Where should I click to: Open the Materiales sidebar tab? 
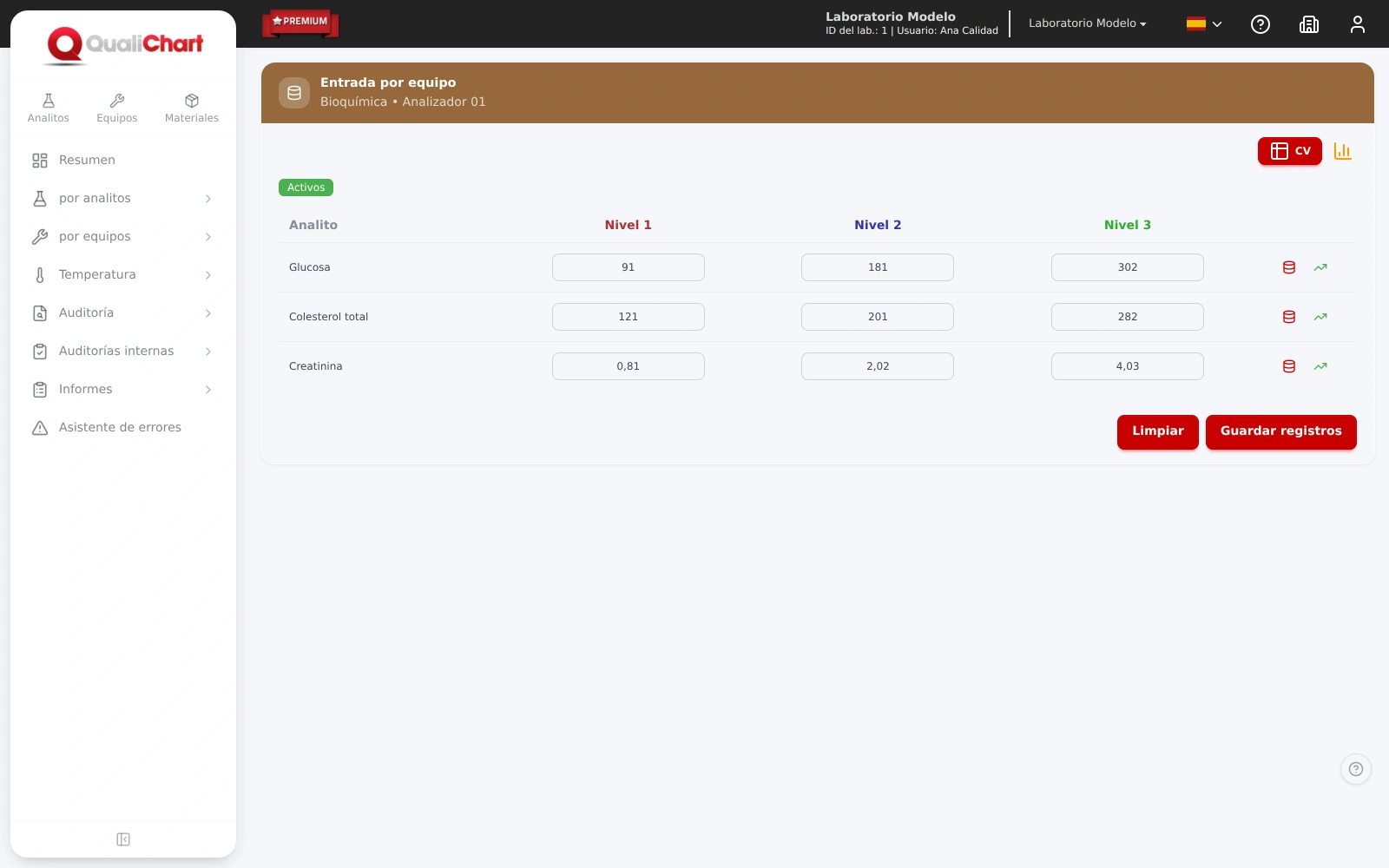pyautogui.click(x=192, y=108)
